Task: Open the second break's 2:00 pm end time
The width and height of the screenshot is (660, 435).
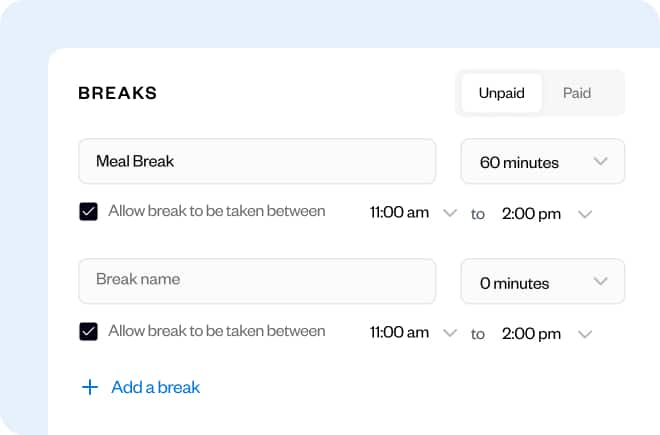Action: click(531, 334)
